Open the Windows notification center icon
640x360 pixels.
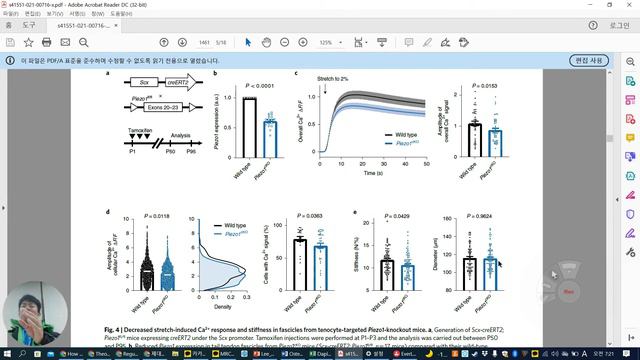627,354
